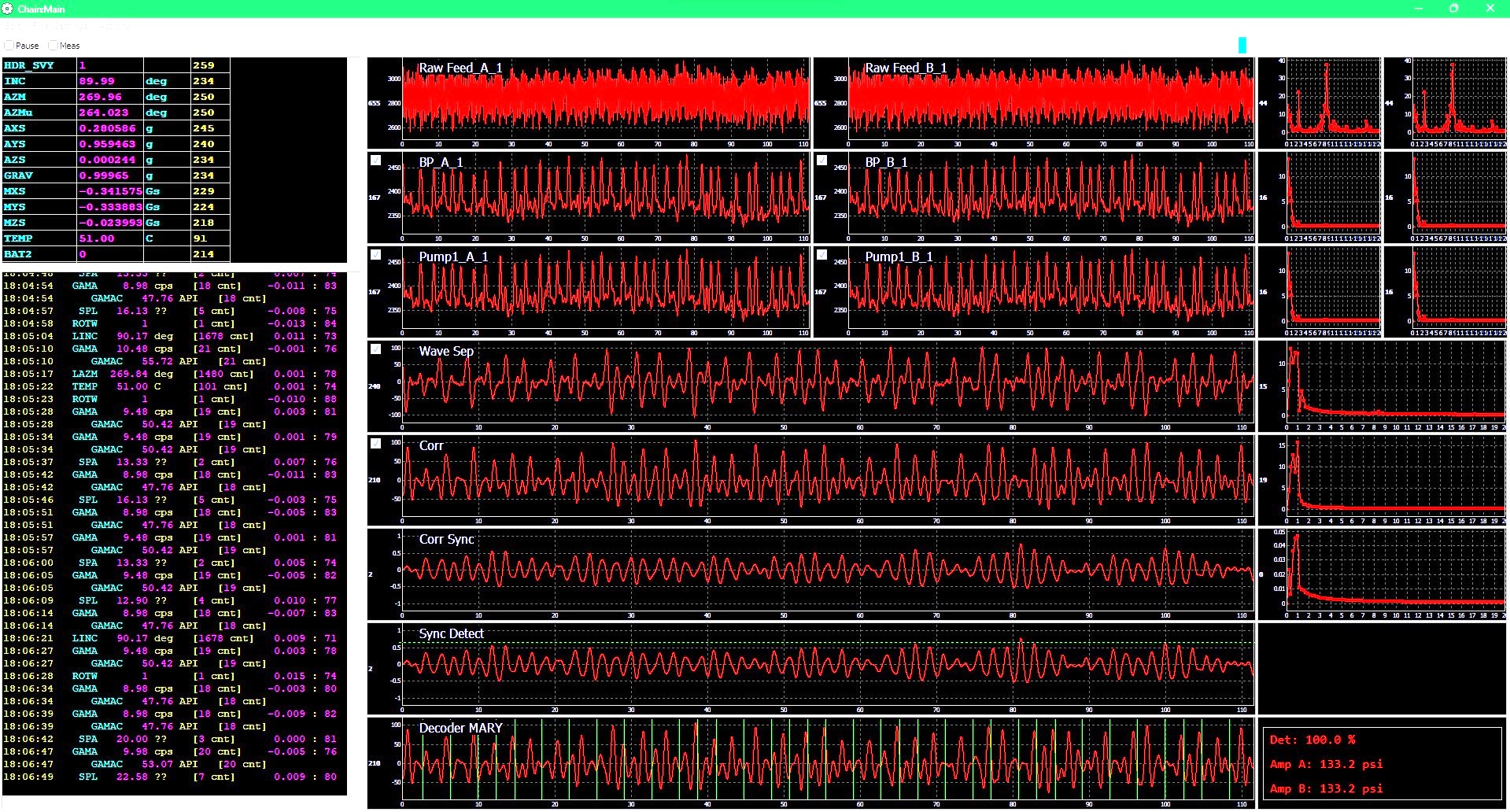Toggle the BP_A_1 graph checkbox

pos(376,161)
